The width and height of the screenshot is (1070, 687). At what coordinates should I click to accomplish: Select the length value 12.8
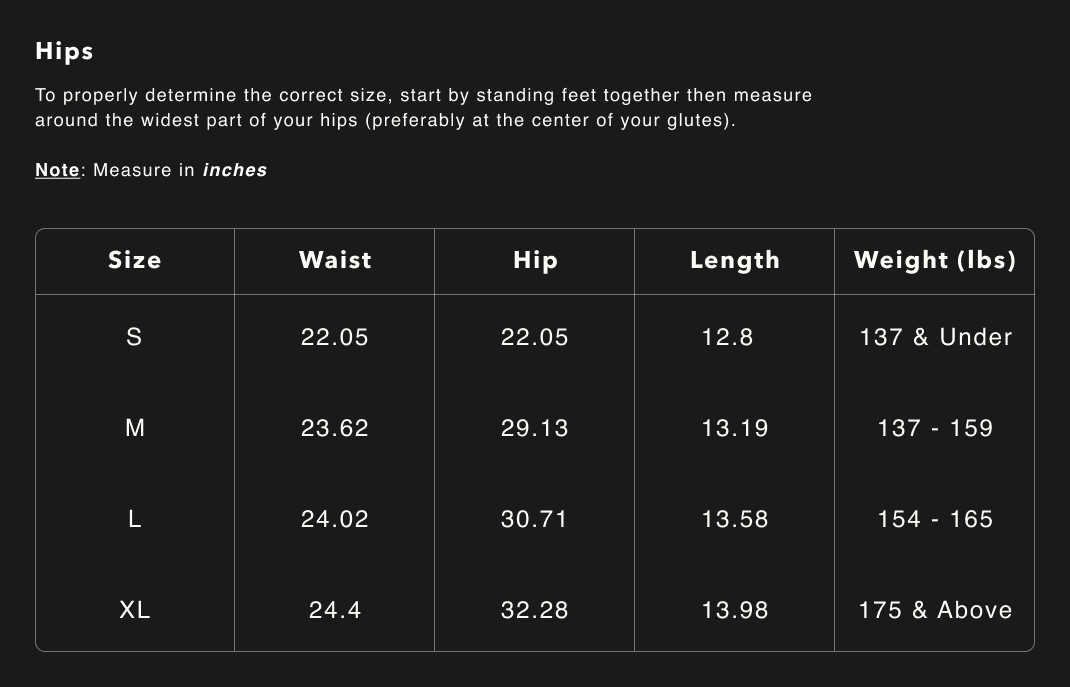click(728, 337)
